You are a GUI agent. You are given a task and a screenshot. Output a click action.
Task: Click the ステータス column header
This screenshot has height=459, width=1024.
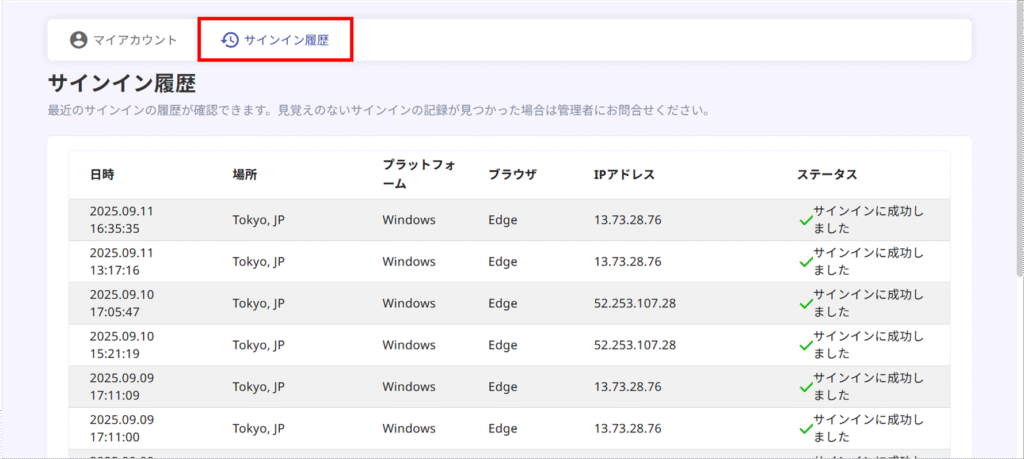coord(827,174)
